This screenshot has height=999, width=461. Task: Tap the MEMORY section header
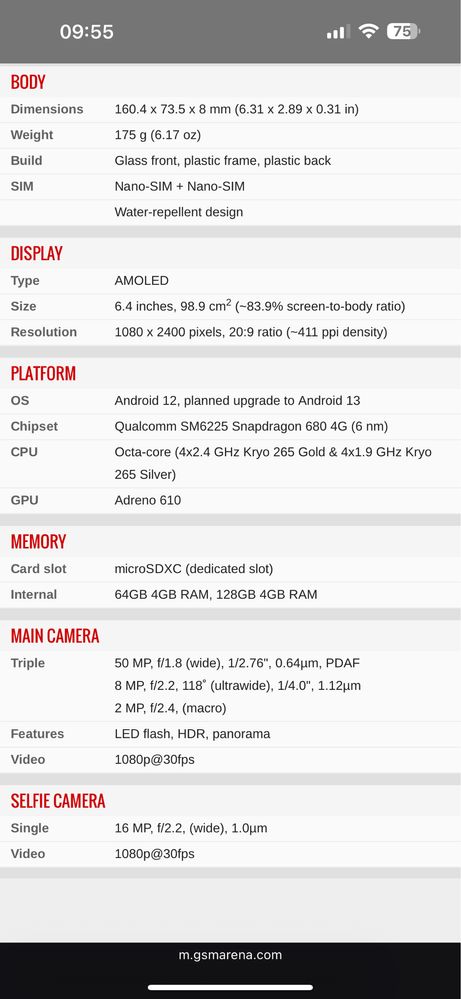pyautogui.click(x=38, y=542)
